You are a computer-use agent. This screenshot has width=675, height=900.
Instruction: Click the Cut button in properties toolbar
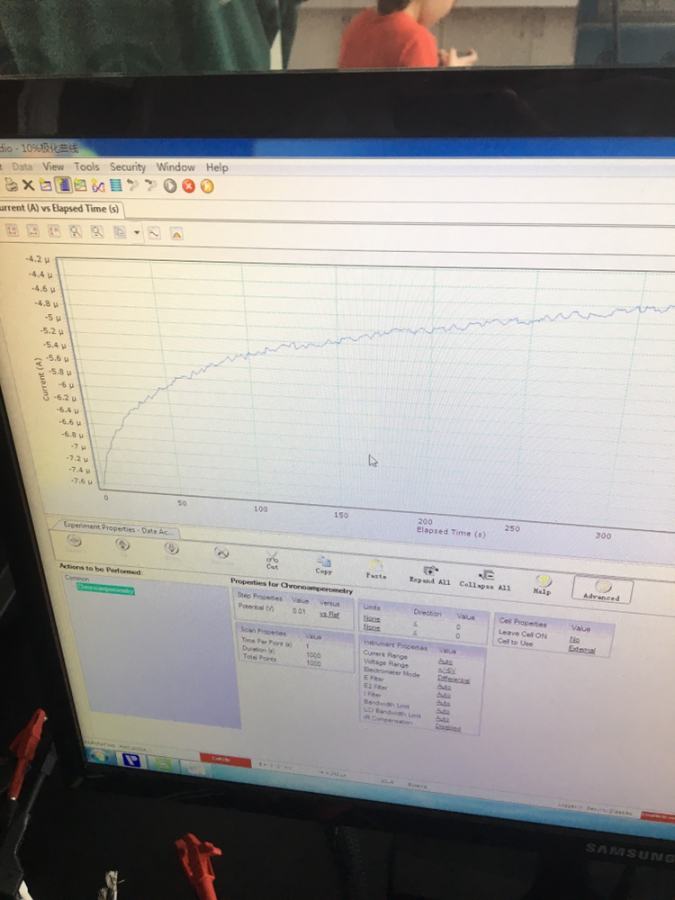click(x=272, y=561)
